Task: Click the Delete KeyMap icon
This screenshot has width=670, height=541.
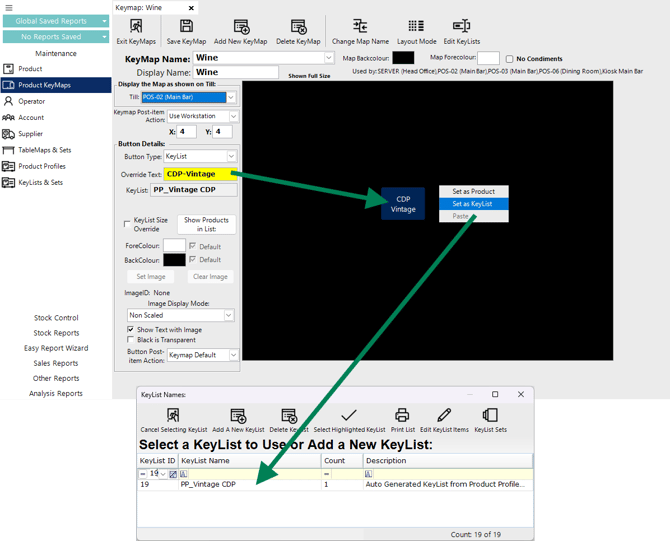Action: coord(298,31)
